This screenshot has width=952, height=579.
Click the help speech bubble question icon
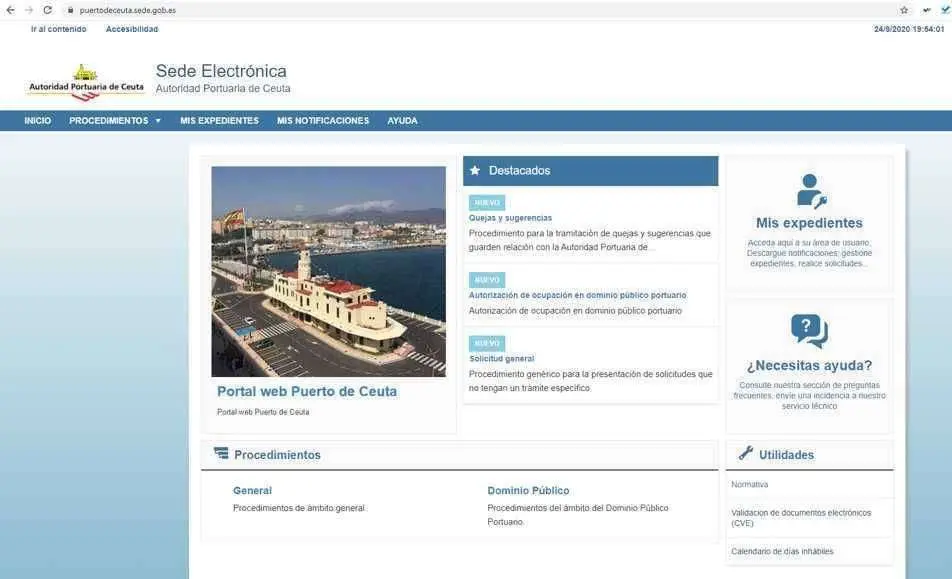coord(809,331)
